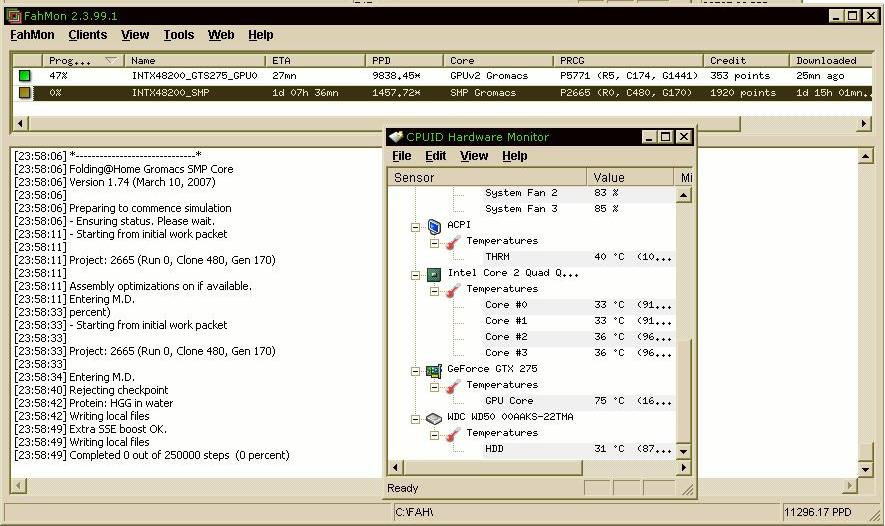This screenshot has height=526, width=885.
Task: Click thermometer icon under Intel Core 2 Quad
Action: click(453, 290)
